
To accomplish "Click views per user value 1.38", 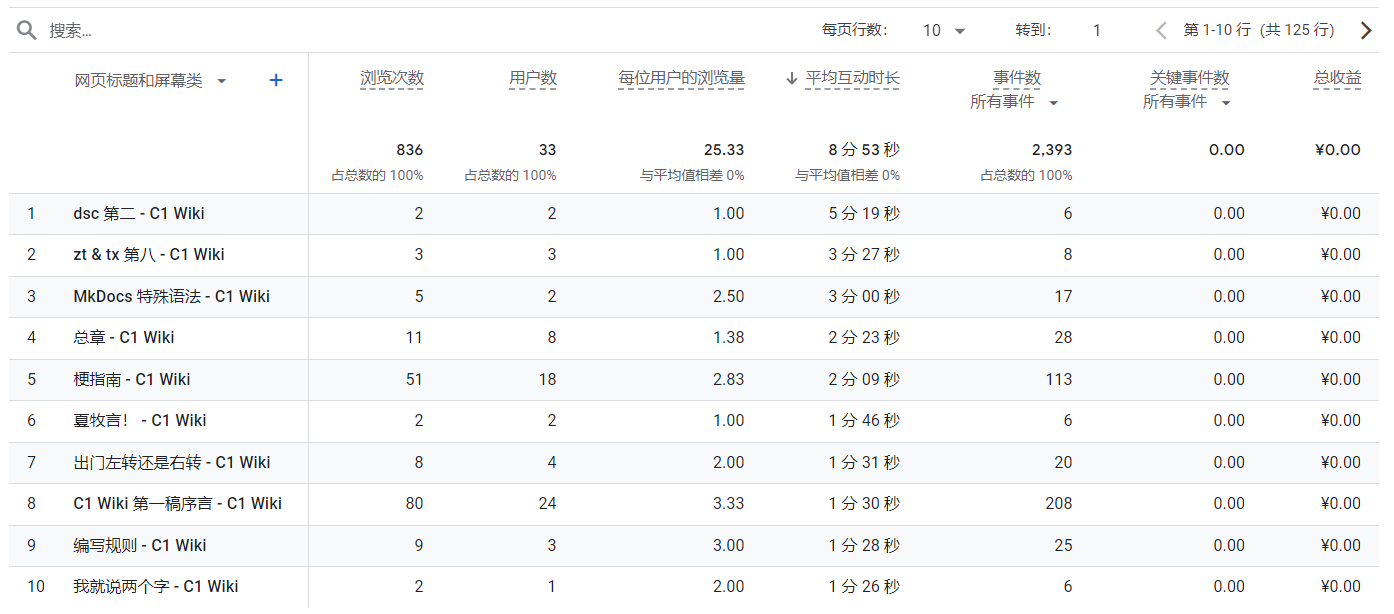I will 729,337.
